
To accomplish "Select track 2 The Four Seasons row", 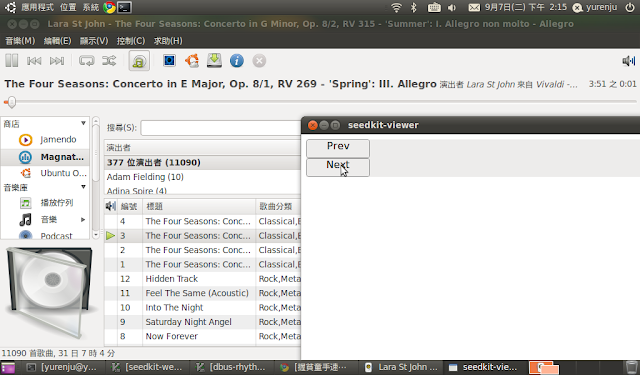I will click(203, 250).
